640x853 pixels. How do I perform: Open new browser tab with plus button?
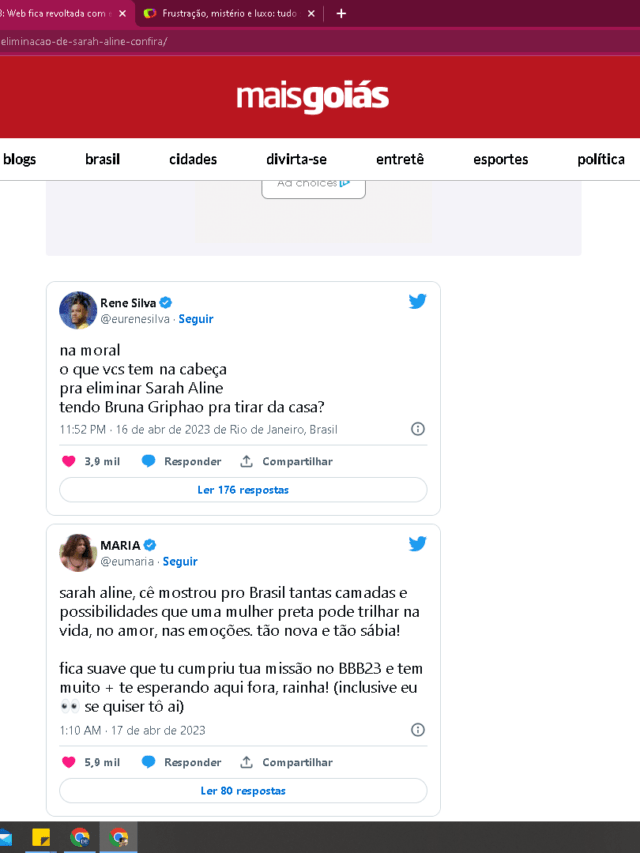click(341, 14)
